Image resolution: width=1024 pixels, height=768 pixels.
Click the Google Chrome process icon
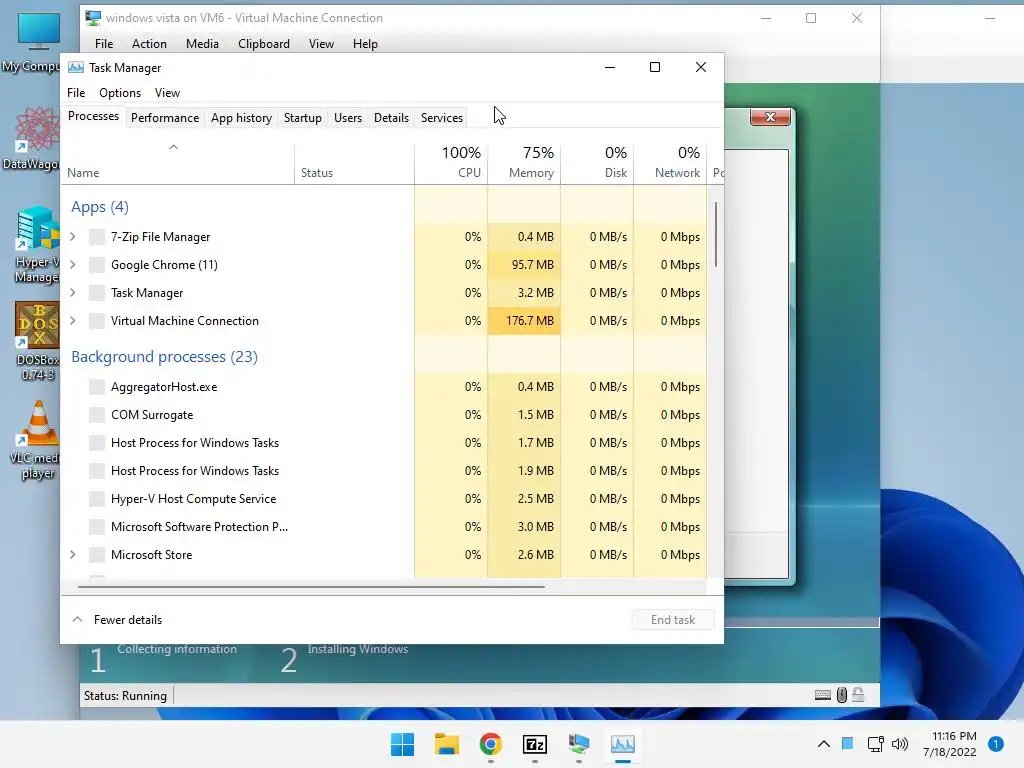(x=97, y=265)
